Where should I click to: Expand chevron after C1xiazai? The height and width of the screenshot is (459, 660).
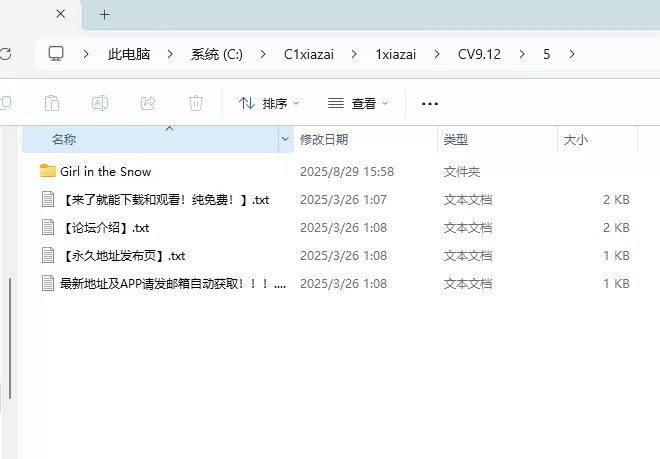(x=354, y=54)
